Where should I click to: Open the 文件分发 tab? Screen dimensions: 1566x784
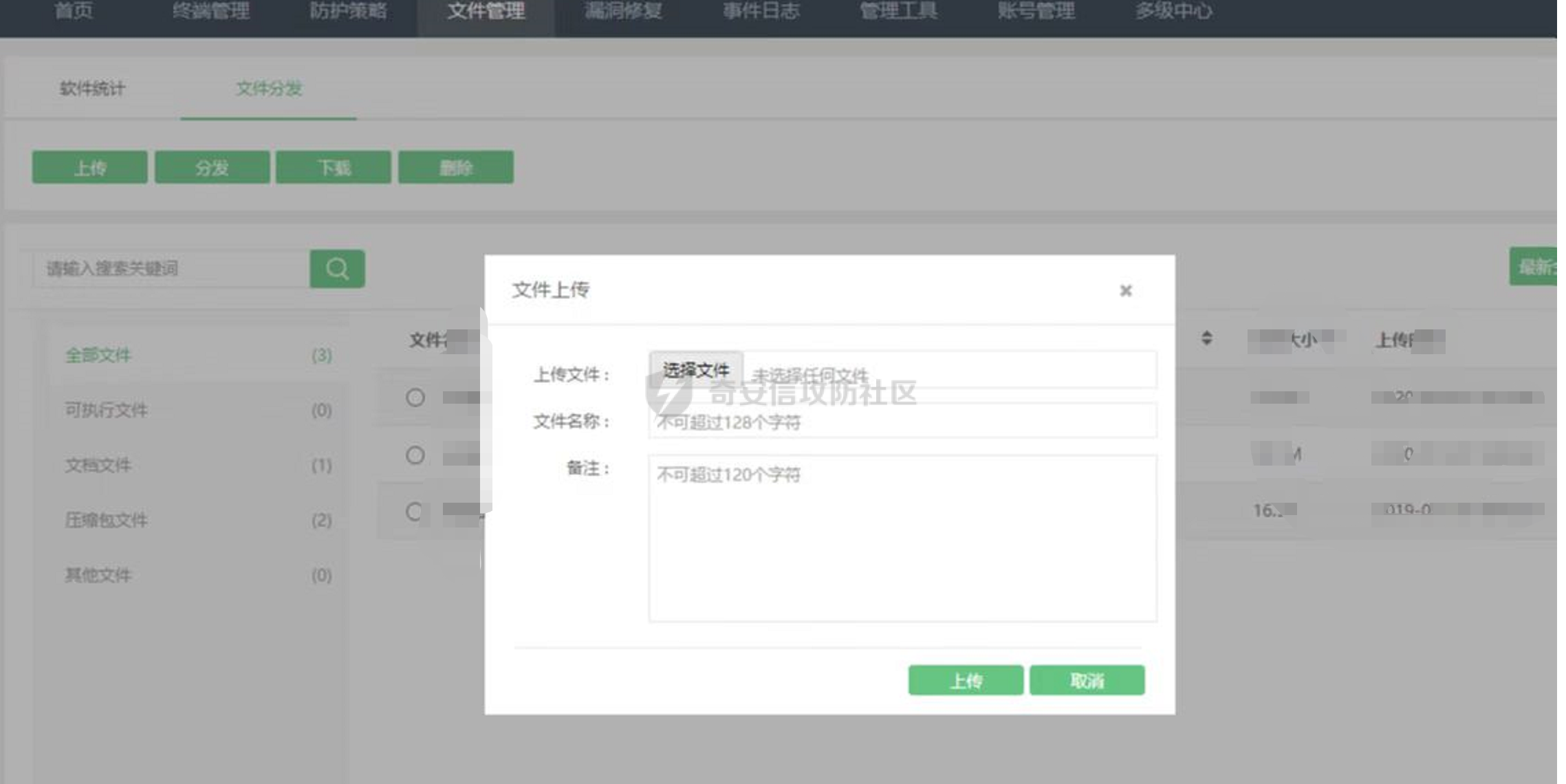[268, 89]
